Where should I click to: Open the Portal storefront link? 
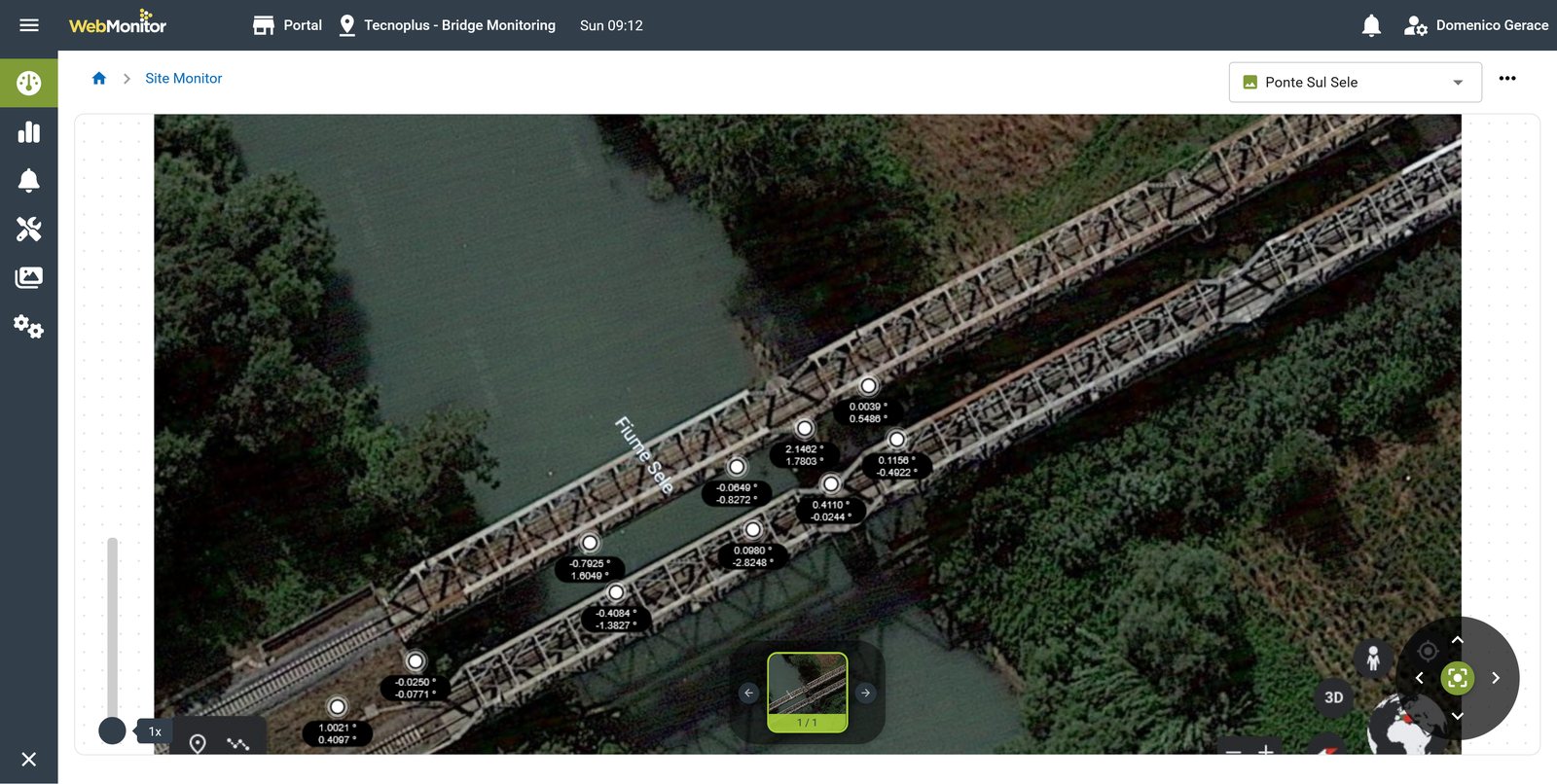coord(287,25)
